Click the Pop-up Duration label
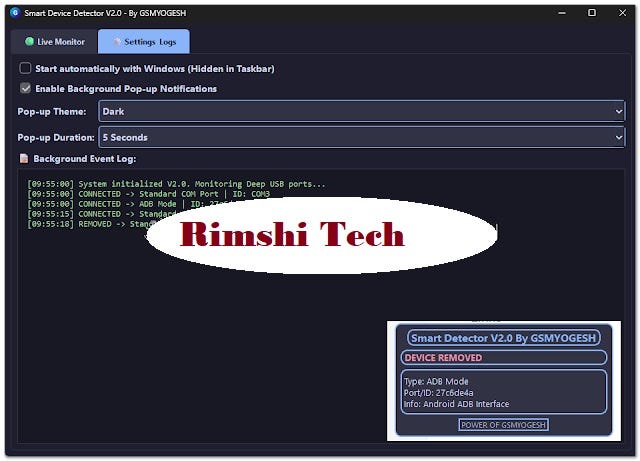 (56, 138)
